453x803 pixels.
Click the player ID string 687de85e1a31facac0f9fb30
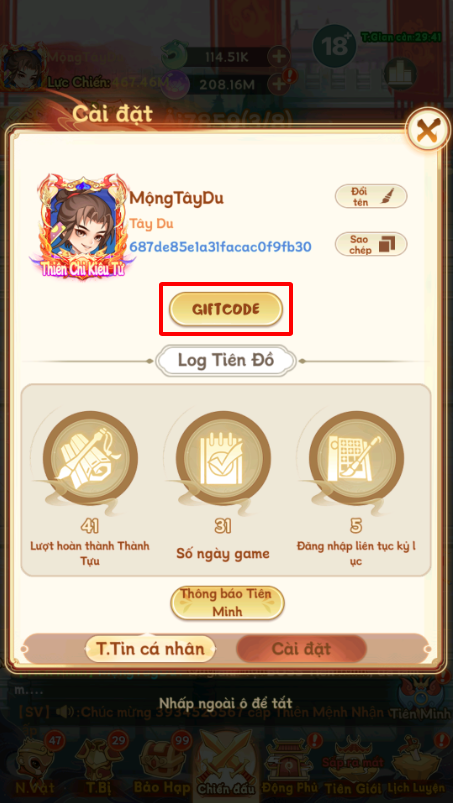click(x=220, y=247)
